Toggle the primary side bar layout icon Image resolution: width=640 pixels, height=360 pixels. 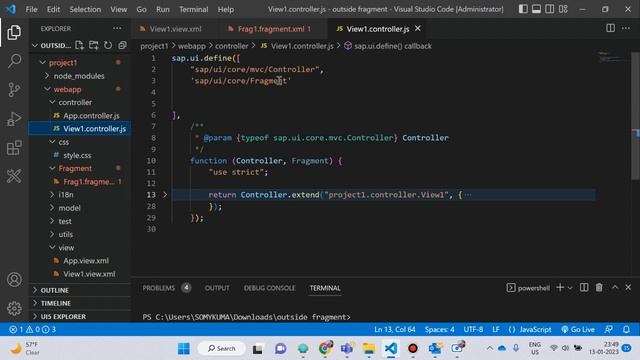pyautogui.click(x=523, y=9)
